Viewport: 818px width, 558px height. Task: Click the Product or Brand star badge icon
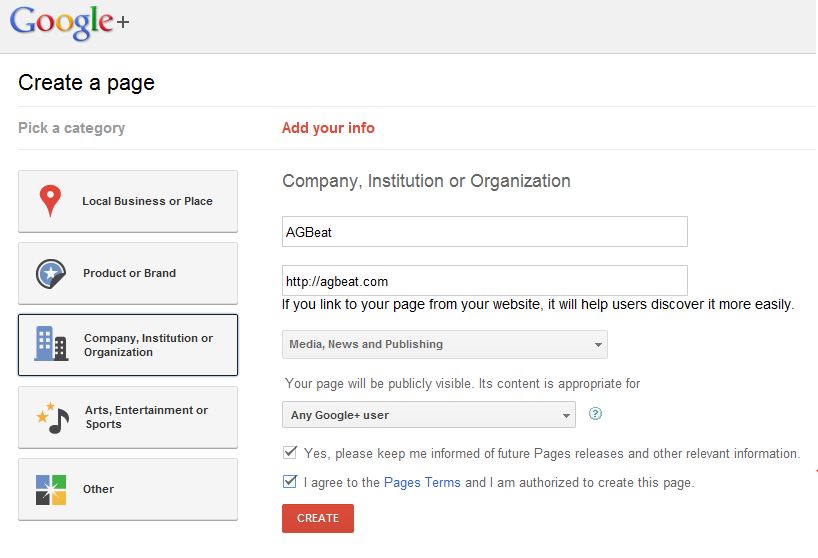pyautogui.click(x=51, y=273)
